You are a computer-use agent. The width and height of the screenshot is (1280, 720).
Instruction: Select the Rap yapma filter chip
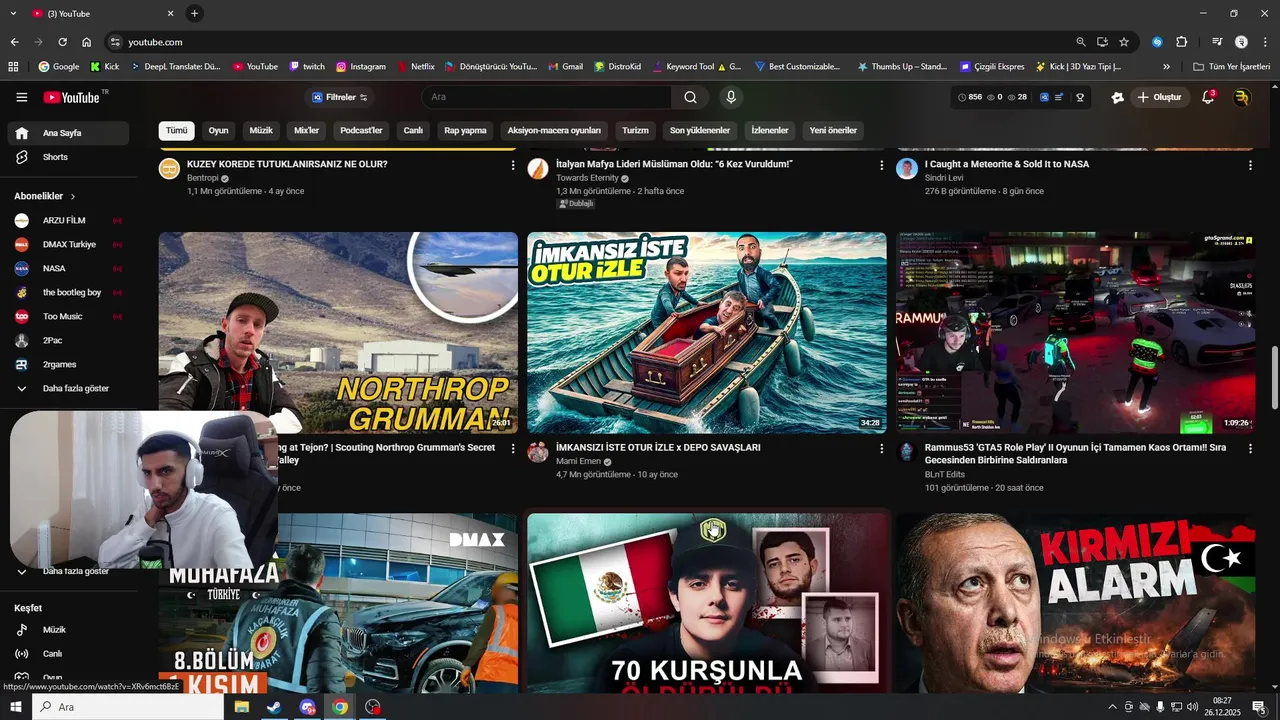point(465,131)
